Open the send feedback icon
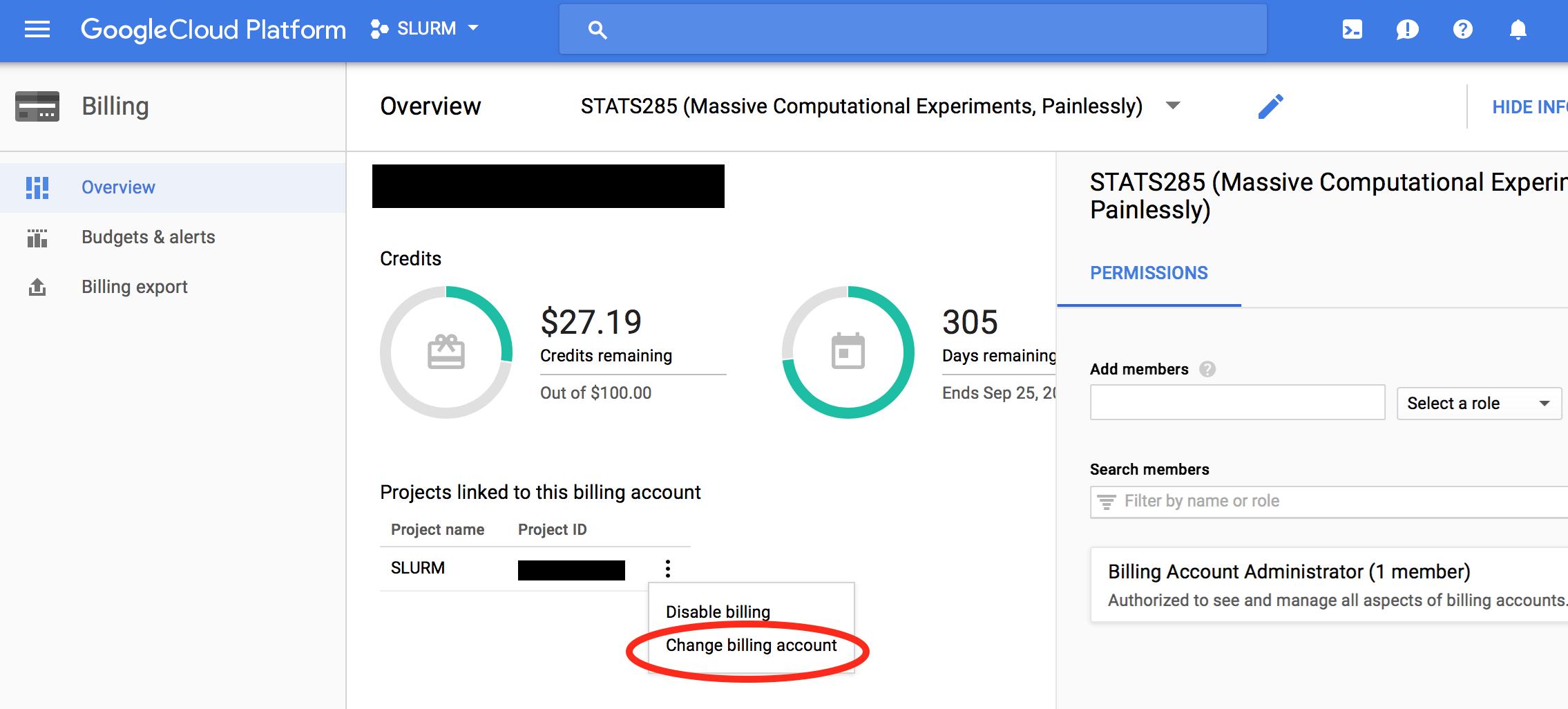Viewport: 1568px width, 709px height. pos(1407,30)
